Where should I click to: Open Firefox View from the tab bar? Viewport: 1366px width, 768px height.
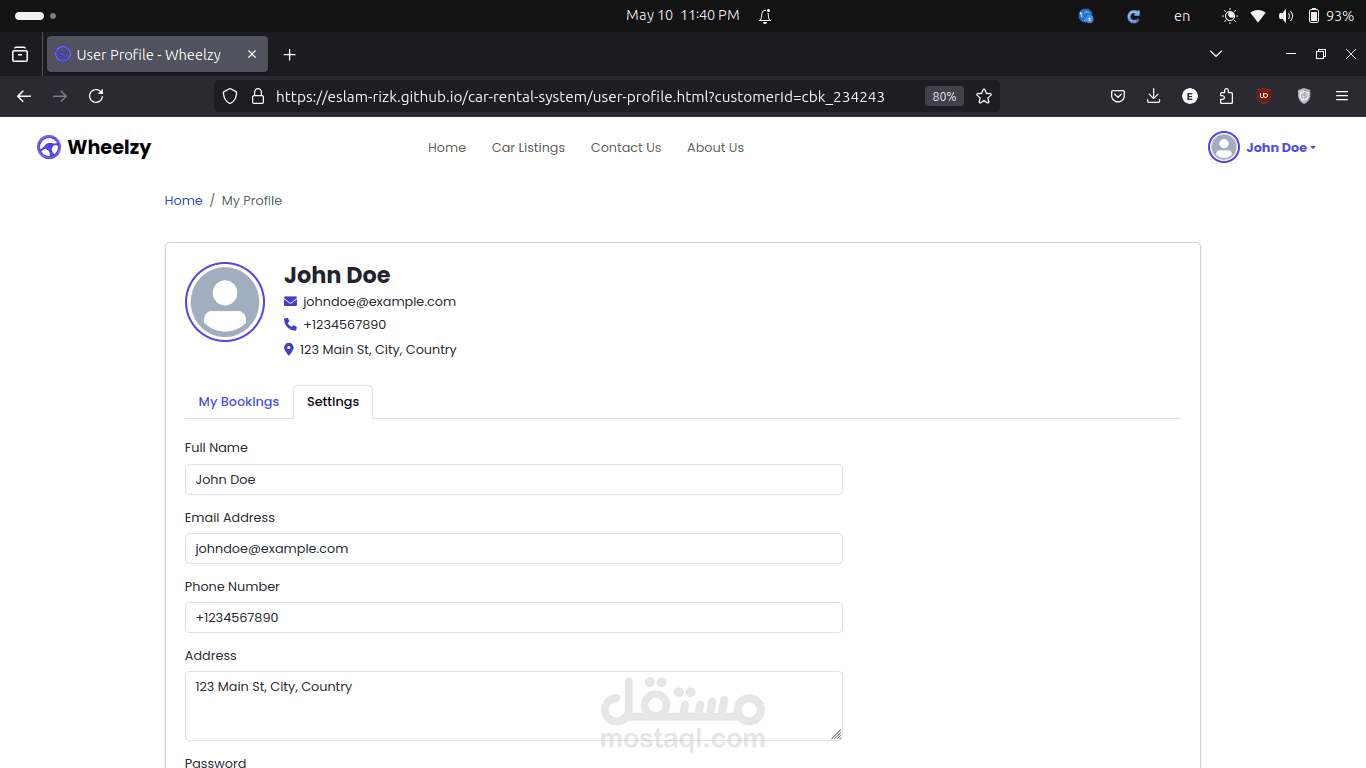tap(20, 54)
